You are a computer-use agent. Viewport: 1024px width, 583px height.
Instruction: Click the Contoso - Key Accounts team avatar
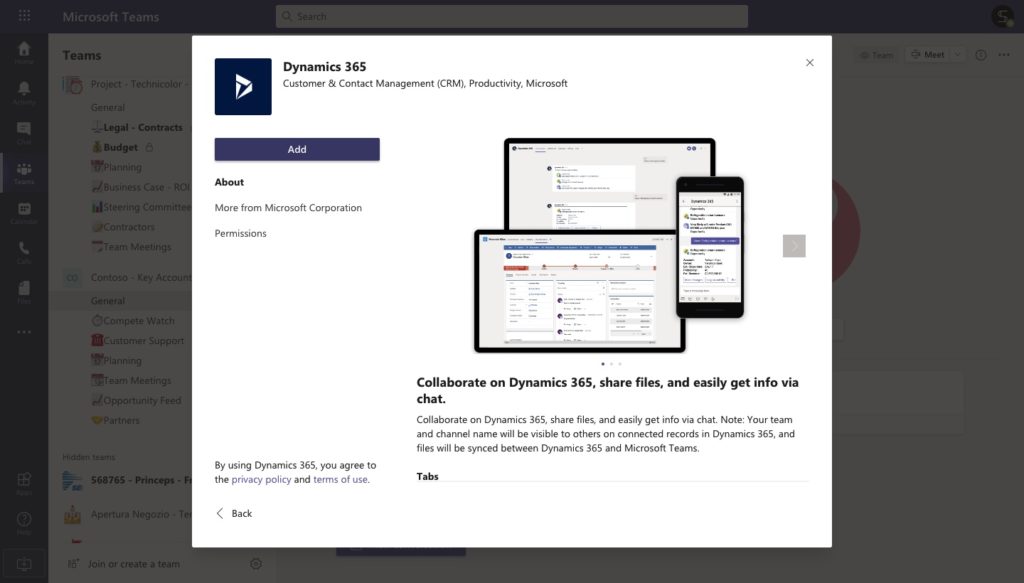[x=72, y=277]
